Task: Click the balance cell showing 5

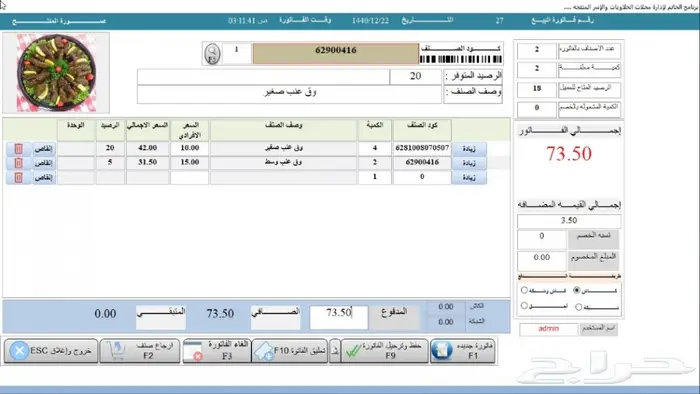Action: [110, 162]
